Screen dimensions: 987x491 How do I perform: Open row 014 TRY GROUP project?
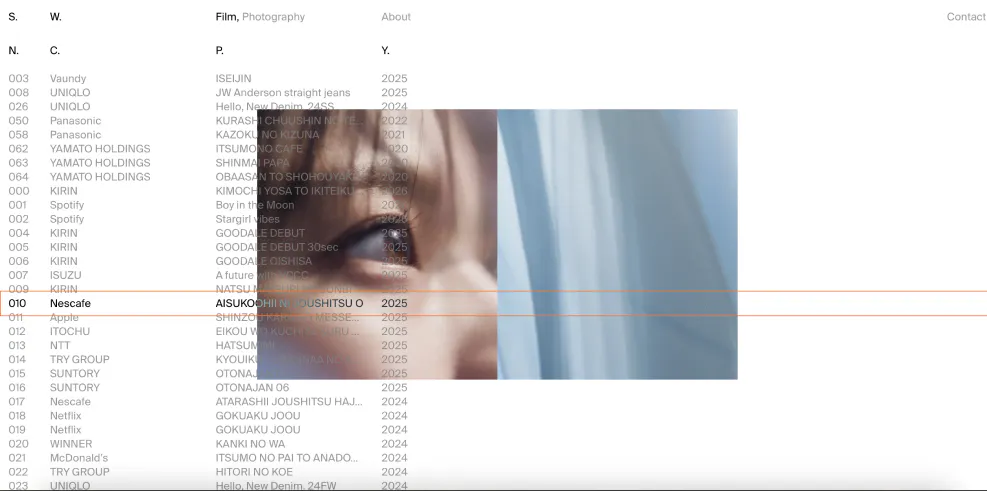208,359
